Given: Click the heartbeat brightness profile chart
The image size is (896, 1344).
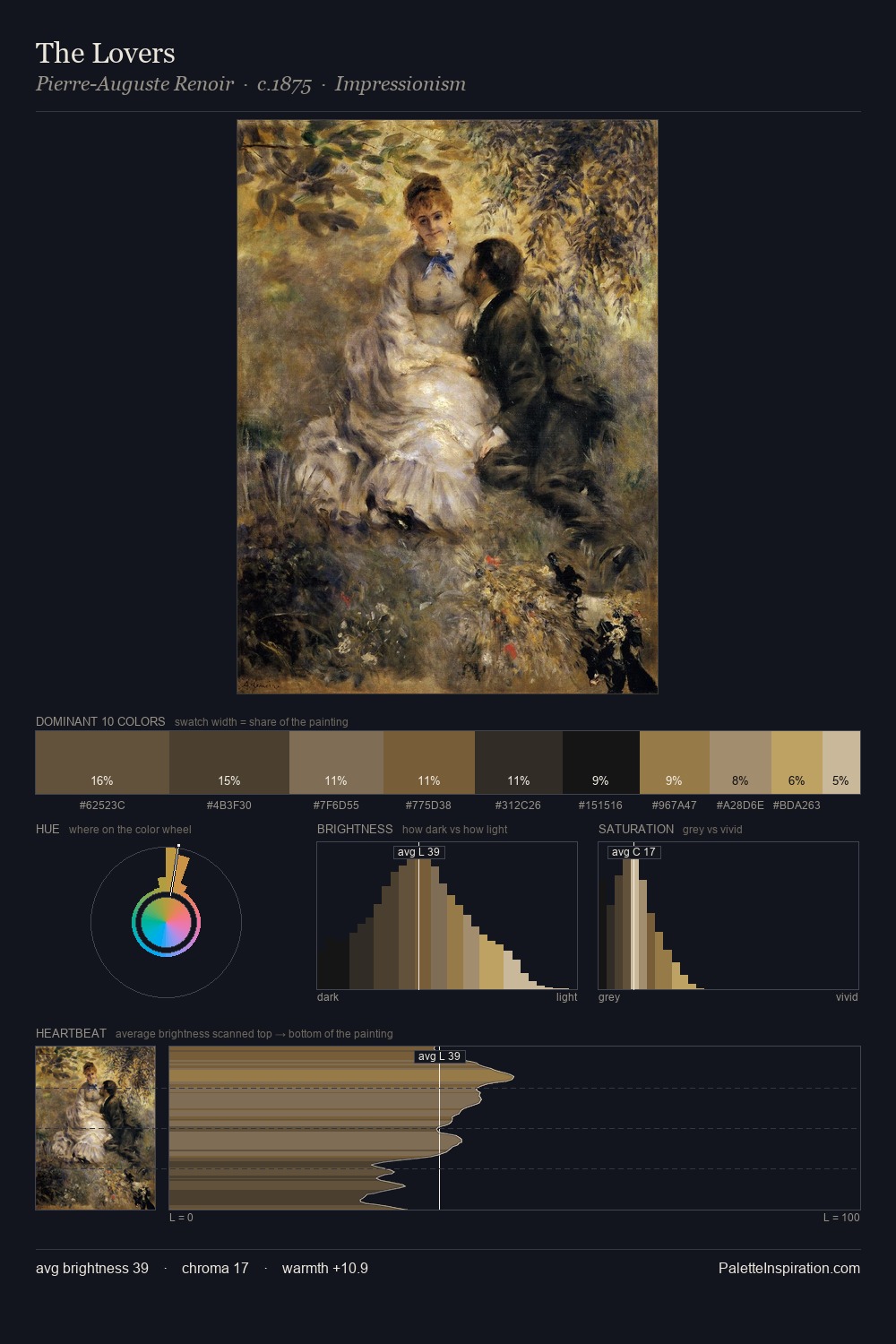Looking at the screenshot, I should click(514, 1128).
